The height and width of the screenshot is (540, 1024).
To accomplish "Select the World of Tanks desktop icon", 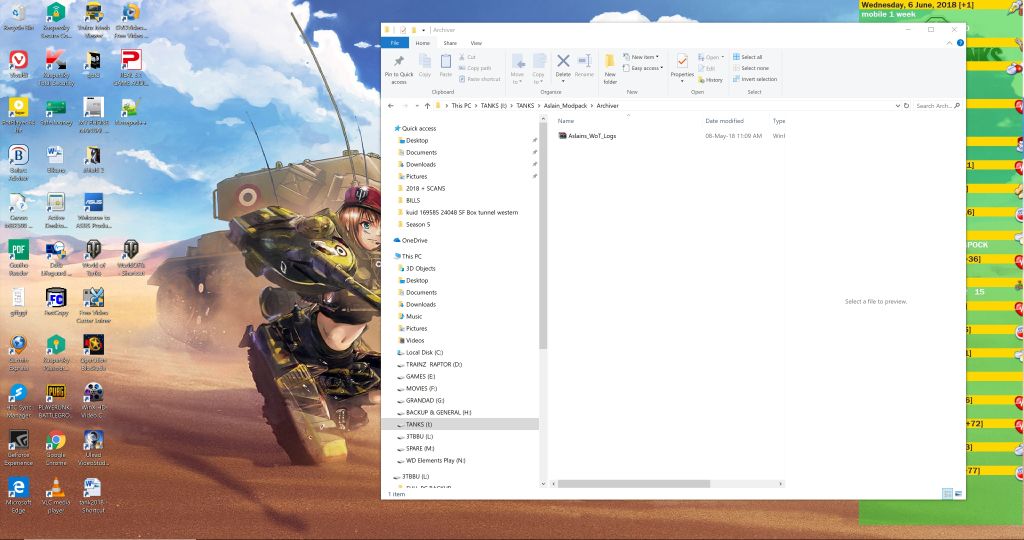I will point(93,258).
